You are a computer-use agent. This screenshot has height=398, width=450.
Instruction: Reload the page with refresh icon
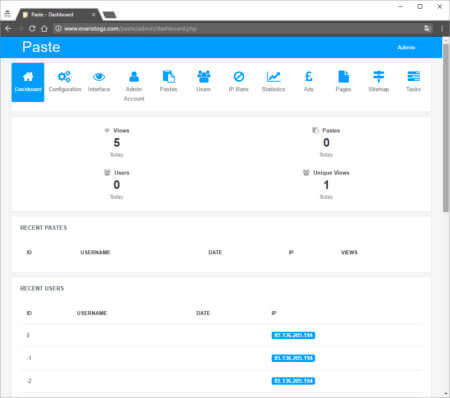point(32,29)
